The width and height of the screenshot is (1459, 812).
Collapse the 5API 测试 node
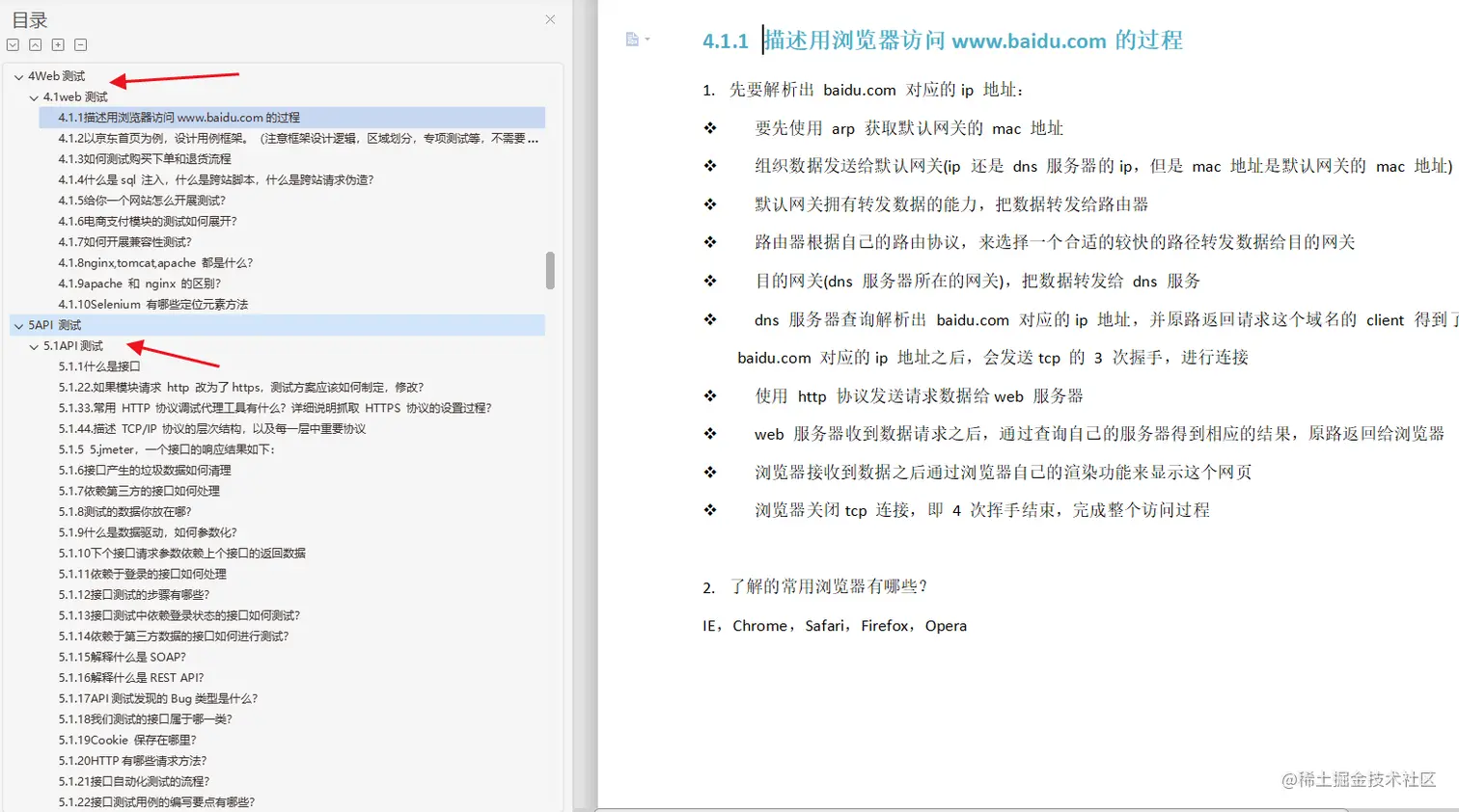pos(18,326)
